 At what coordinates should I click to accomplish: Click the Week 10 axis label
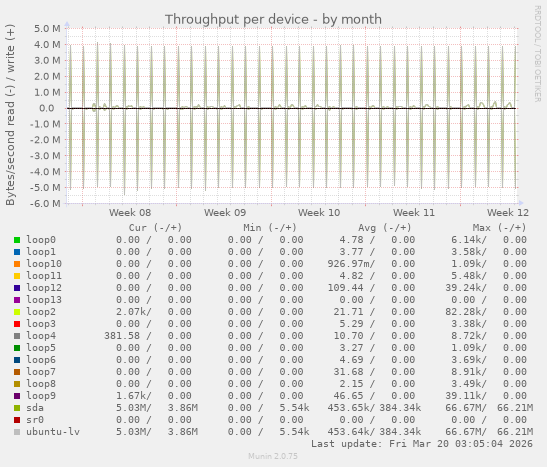(319, 213)
